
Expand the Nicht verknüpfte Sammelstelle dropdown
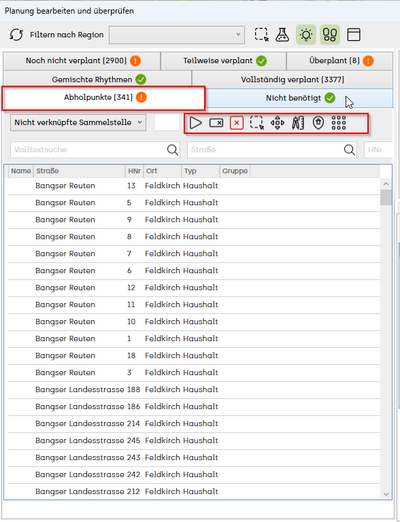(x=78, y=123)
